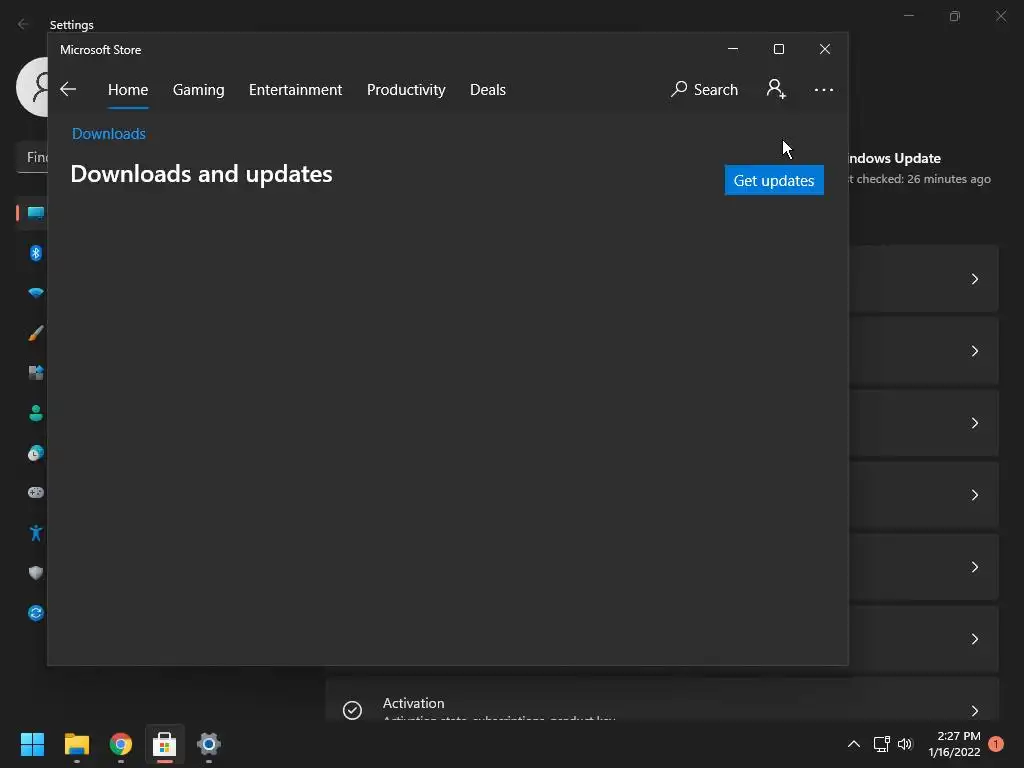Click the Downloads breadcrumb link
Screen dimensions: 1024x768
click(x=108, y=134)
